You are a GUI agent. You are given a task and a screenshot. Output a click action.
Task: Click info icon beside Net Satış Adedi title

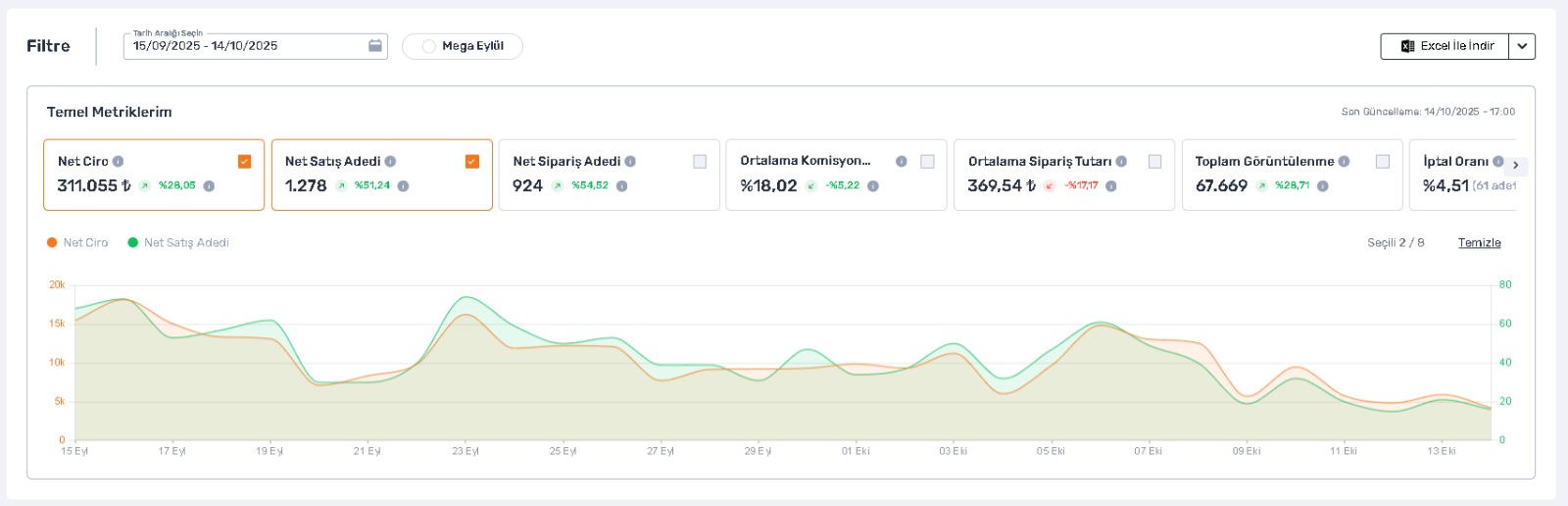pos(390,161)
